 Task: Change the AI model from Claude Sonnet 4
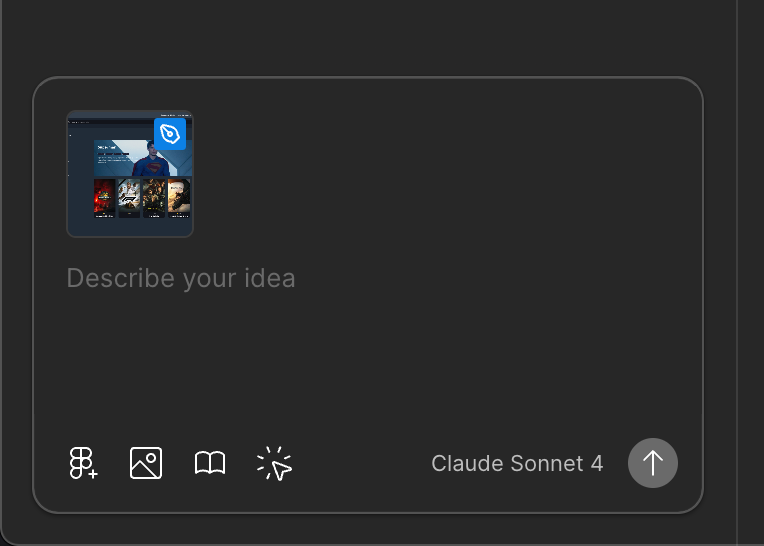[517, 463]
